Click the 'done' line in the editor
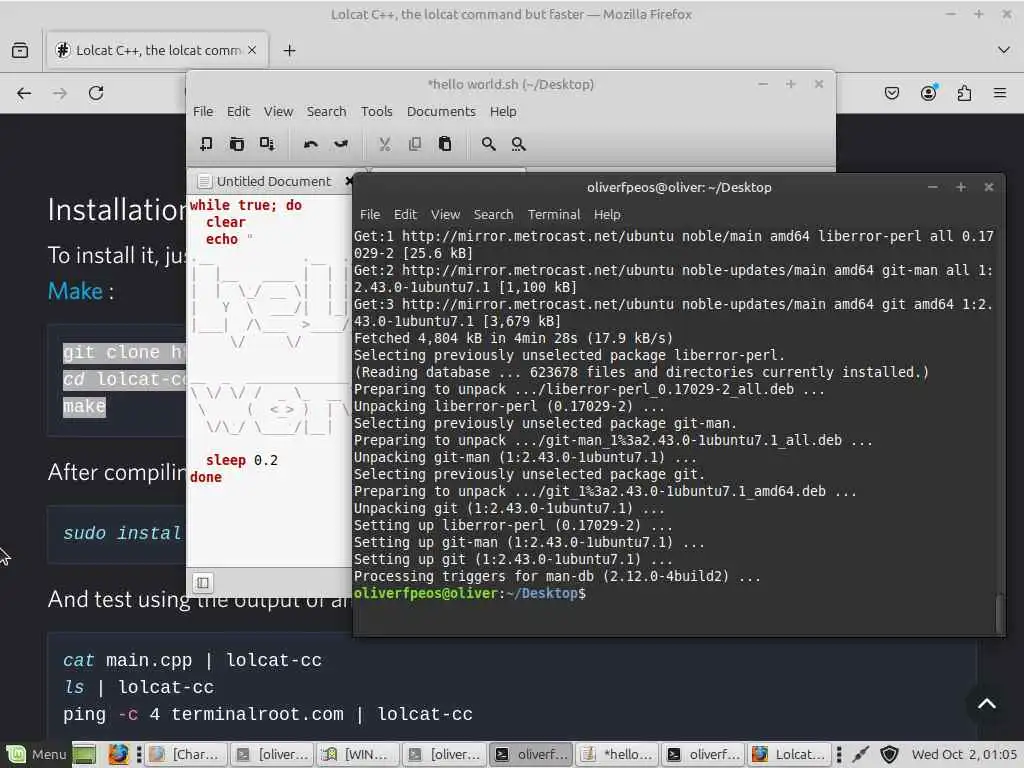1024x768 pixels. pyautogui.click(x=206, y=477)
